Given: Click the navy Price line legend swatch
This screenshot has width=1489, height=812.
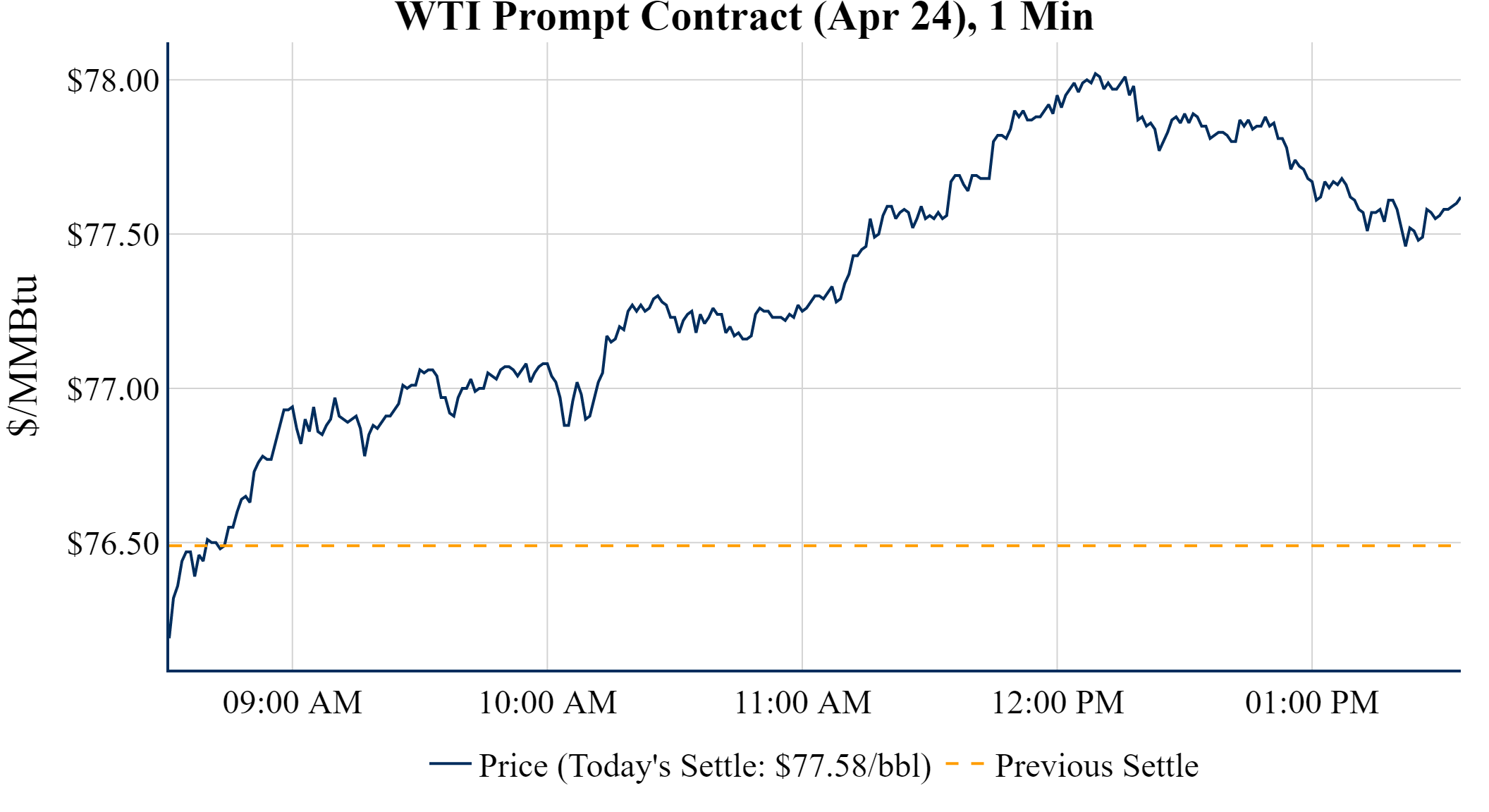Looking at the screenshot, I should coord(450,763).
